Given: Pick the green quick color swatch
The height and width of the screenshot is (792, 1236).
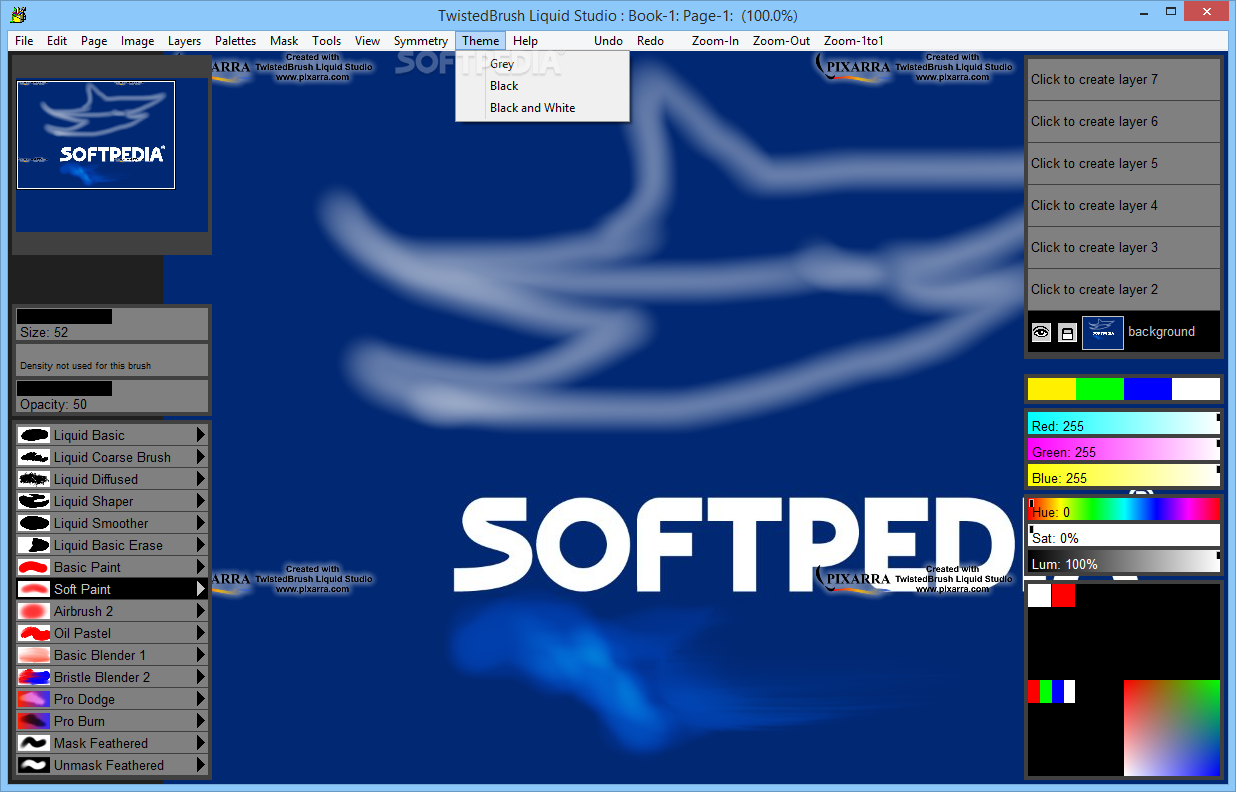Looking at the screenshot, I should tap(1100, 389).
